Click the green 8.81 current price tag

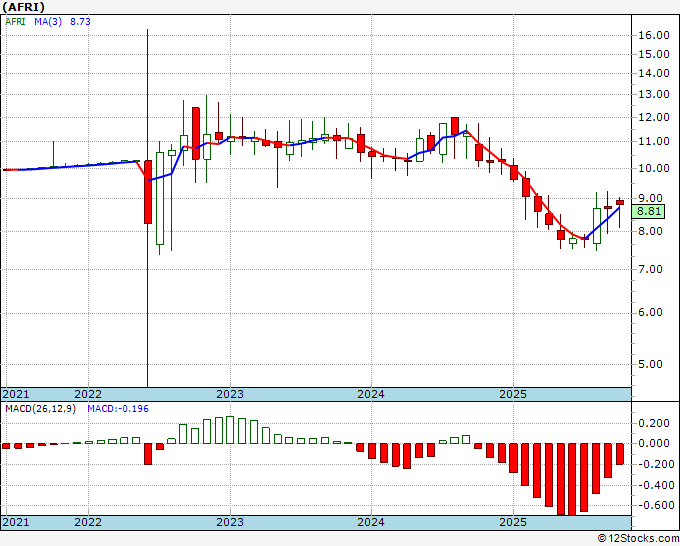click(x=649, y=212)
